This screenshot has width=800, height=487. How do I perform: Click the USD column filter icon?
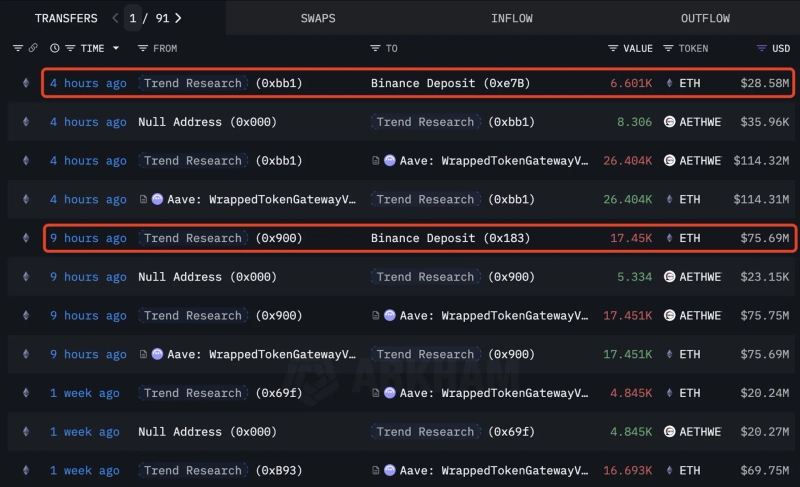tap(762, 48)
